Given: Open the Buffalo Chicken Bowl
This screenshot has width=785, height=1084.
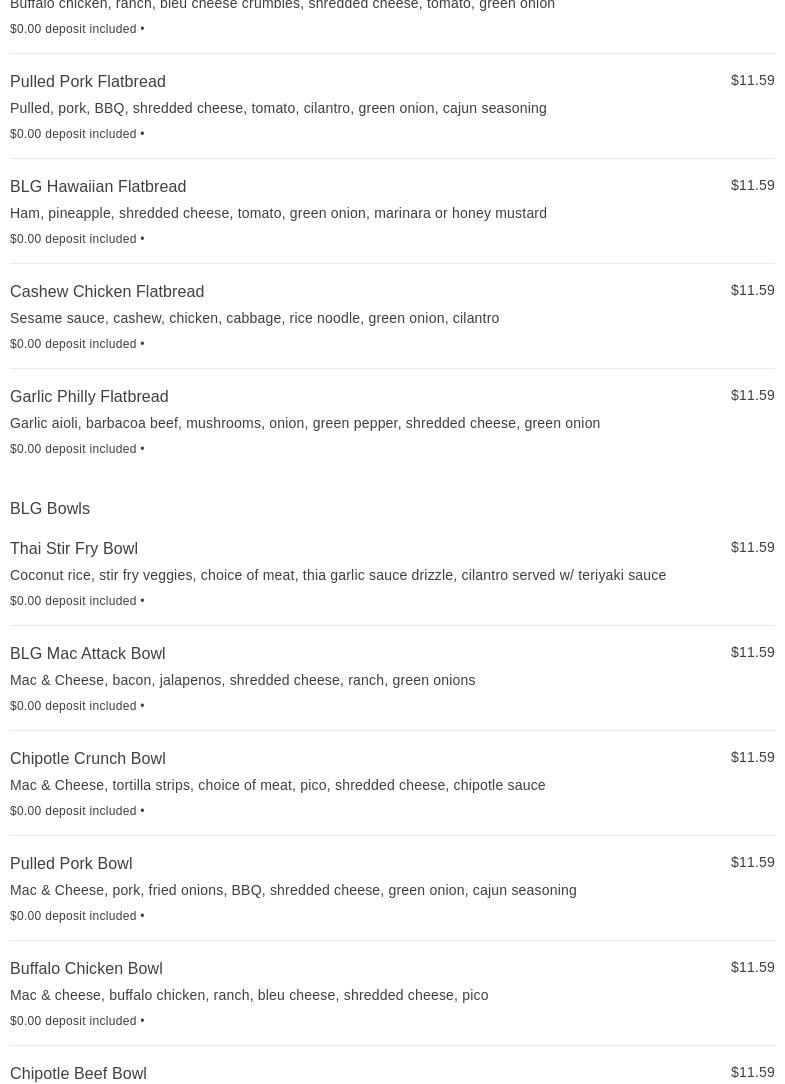Looking at the screenshot, I should [392, 994].
